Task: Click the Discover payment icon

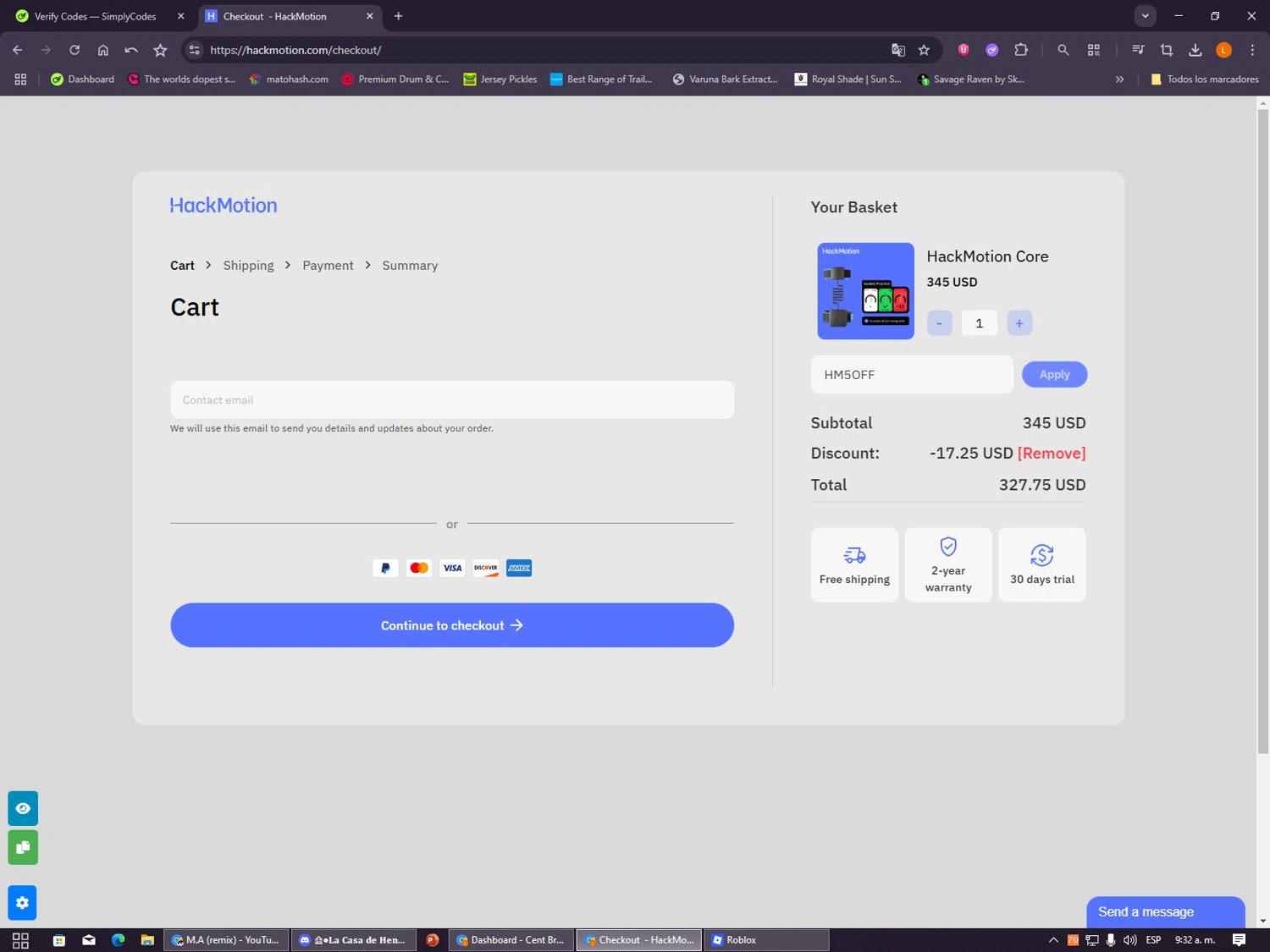Action: pyautogui.click(x=486, y=568)
